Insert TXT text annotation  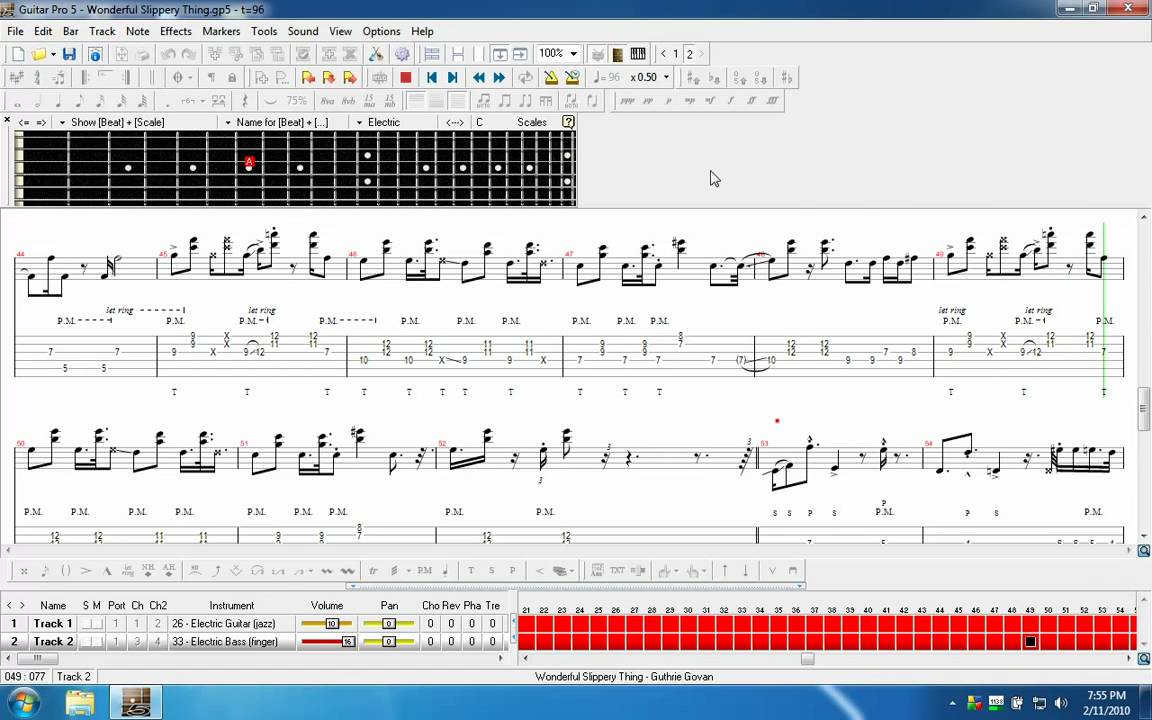click(x=617, y=571)
